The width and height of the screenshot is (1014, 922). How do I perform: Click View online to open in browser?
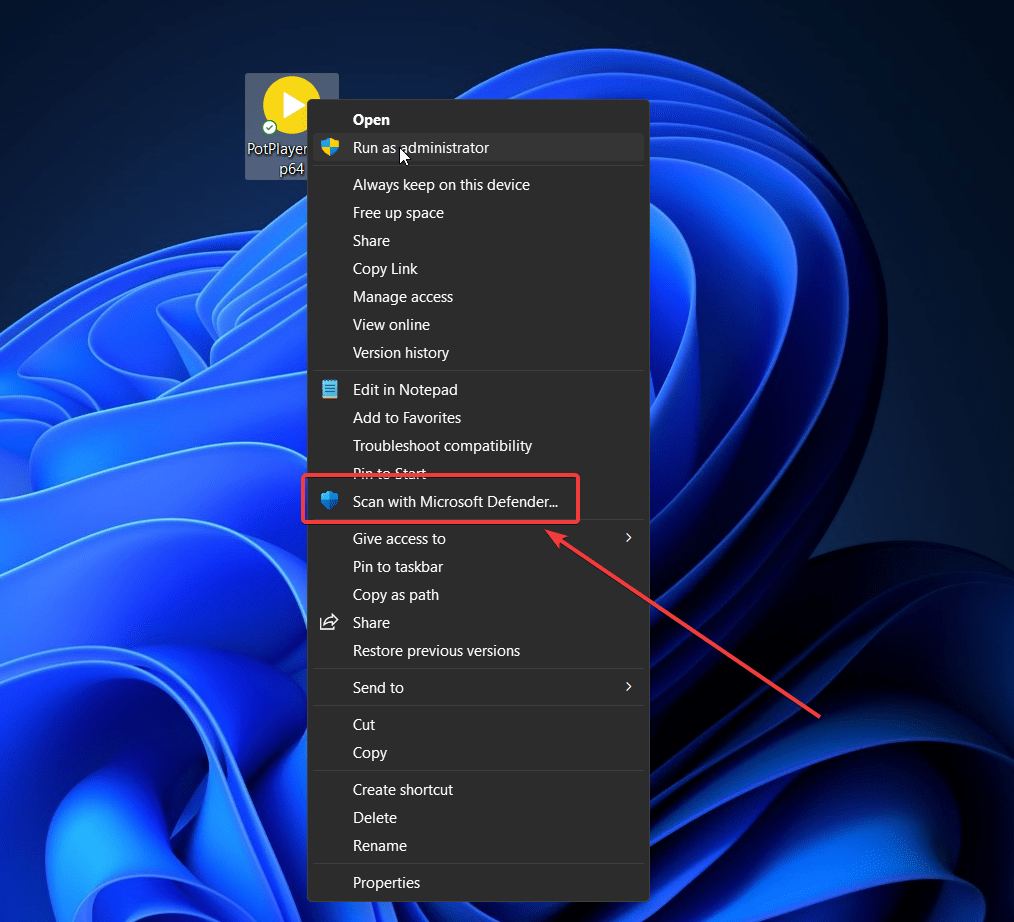tap(391, 324)
